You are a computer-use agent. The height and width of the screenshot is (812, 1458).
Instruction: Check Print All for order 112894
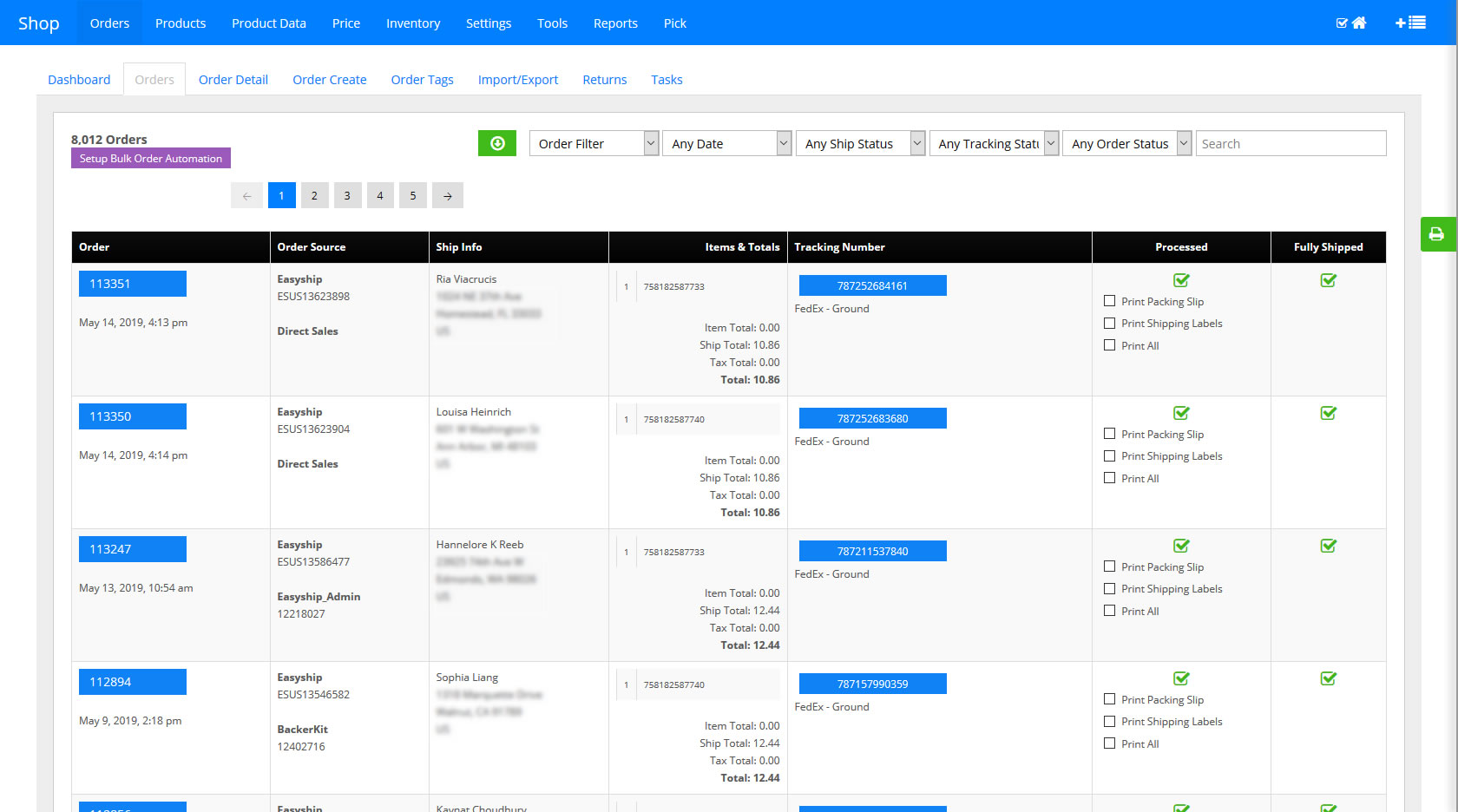click(1109, 743)
